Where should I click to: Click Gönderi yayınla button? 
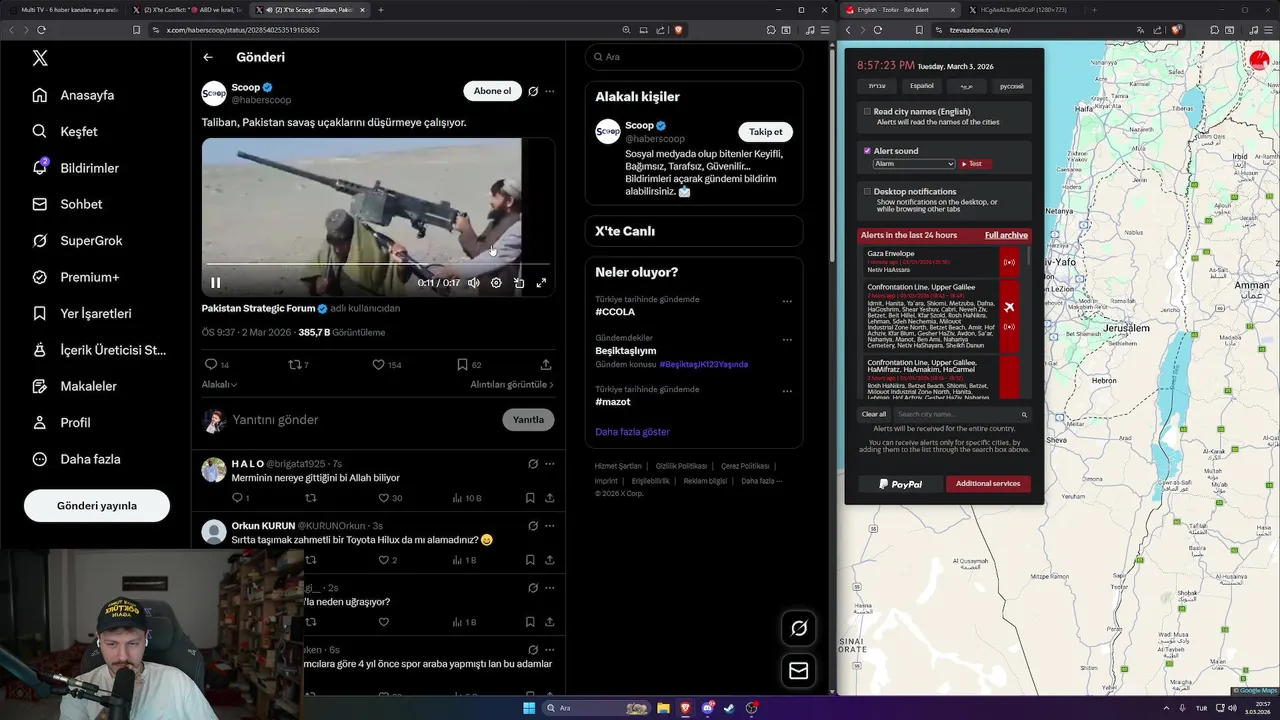pos(97,505)
